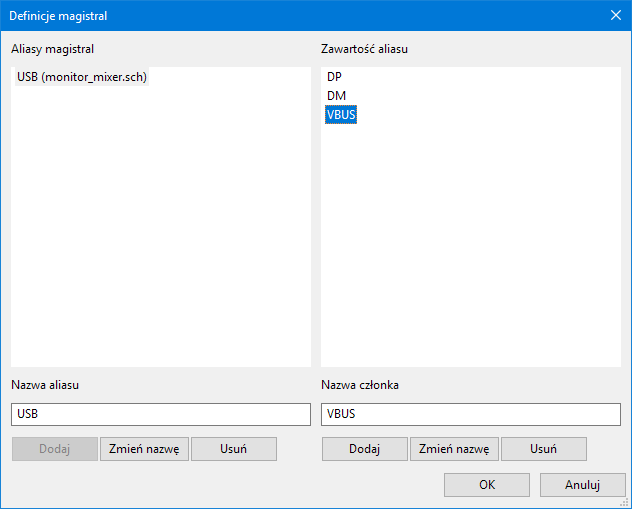Screen dimensions: 632x509
Task: Focus the Nazwa aliasu text field
Action: click(x=161, y=414)
